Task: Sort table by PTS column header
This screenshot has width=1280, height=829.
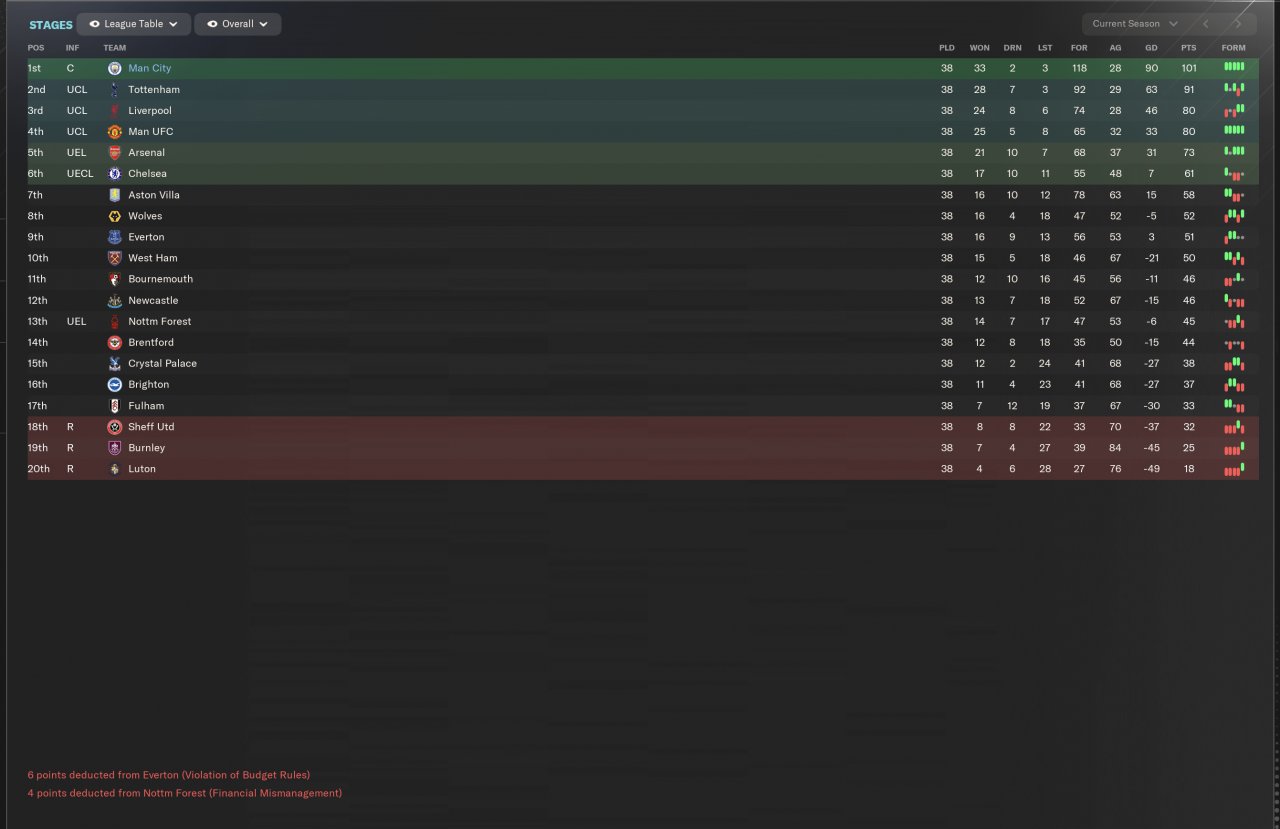Action: (1188, 48)
